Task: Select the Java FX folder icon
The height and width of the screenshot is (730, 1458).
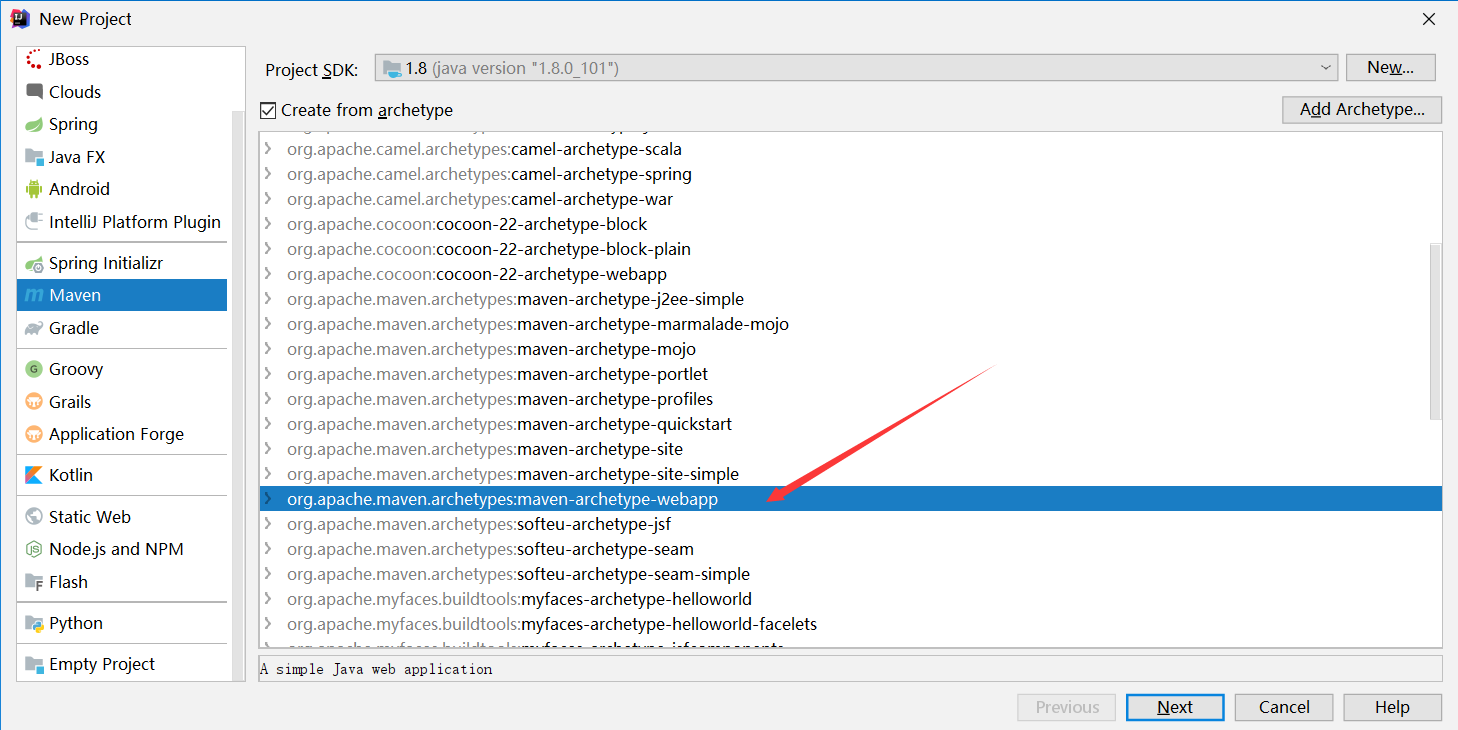Action: [34, 157]
